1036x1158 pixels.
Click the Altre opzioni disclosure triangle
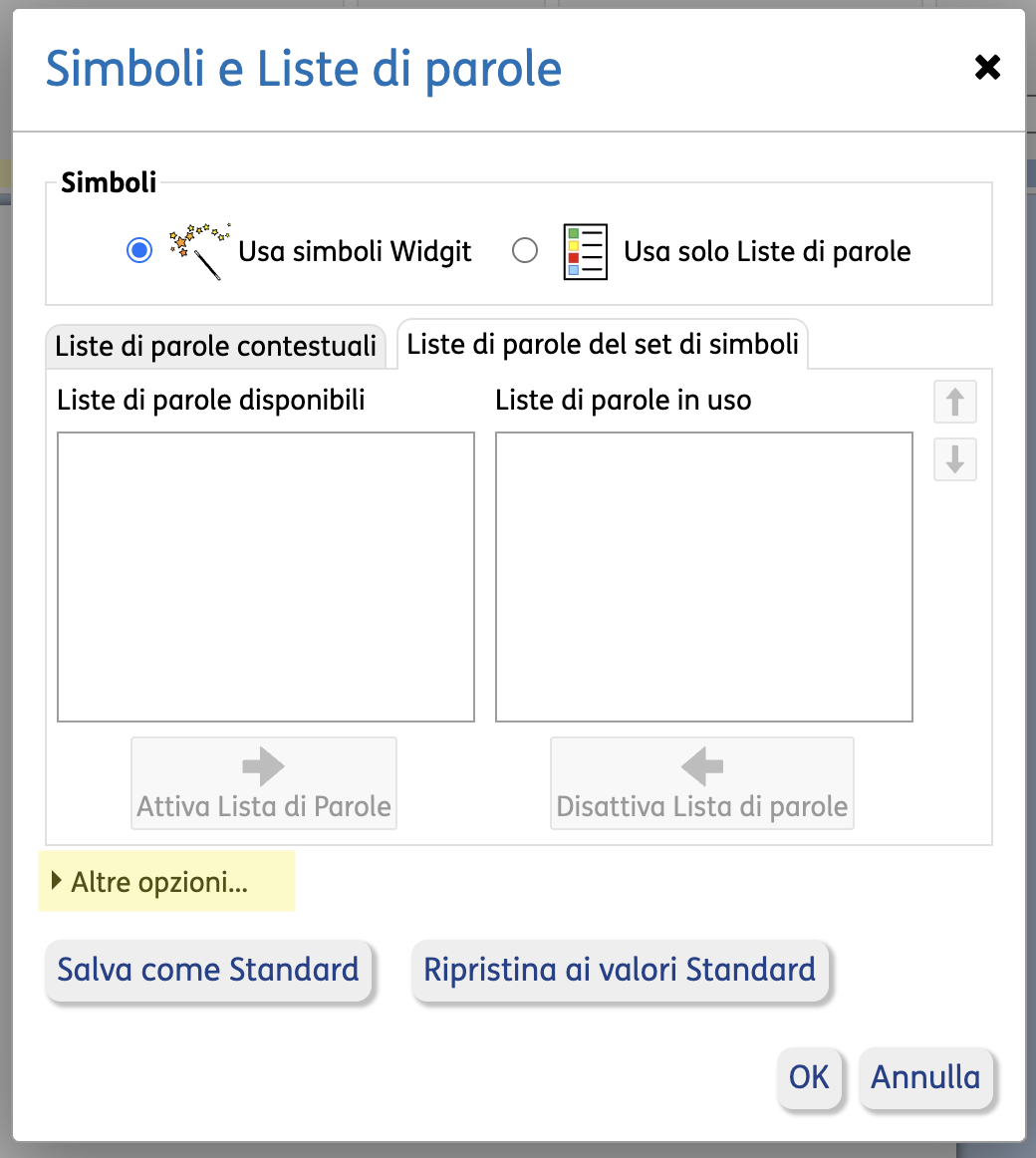[x=57, y=881]
